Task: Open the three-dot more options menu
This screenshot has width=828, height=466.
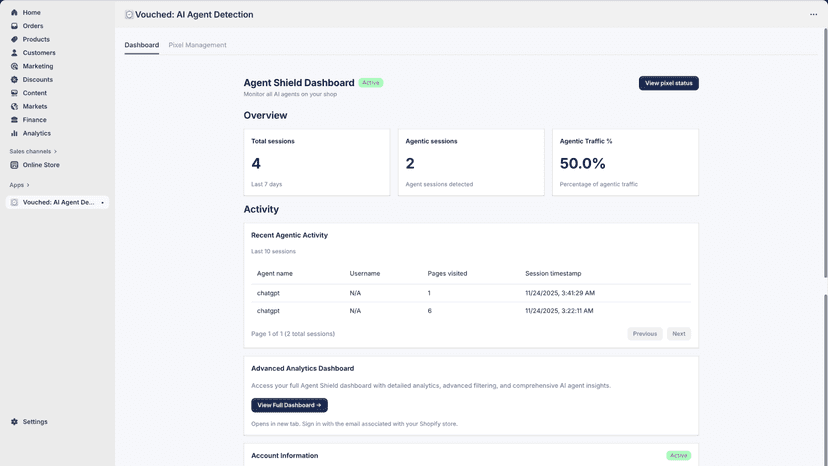Action: tap(813, 14)
